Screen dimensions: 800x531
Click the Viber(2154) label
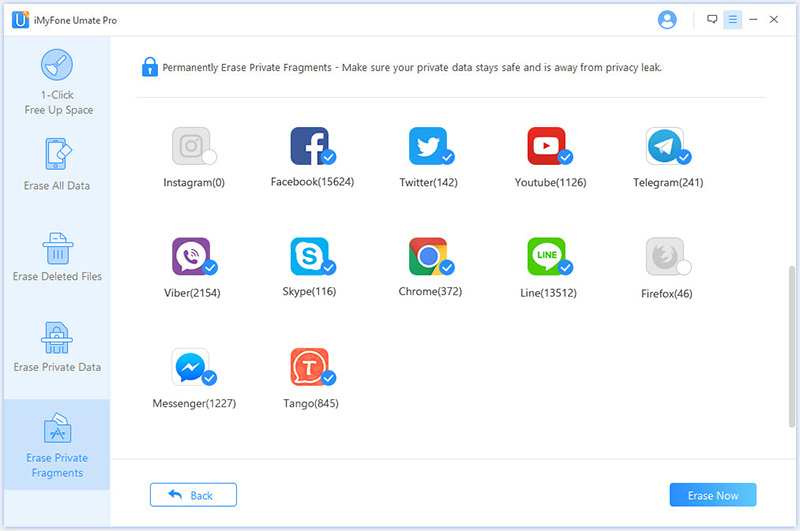pos(192,293)
